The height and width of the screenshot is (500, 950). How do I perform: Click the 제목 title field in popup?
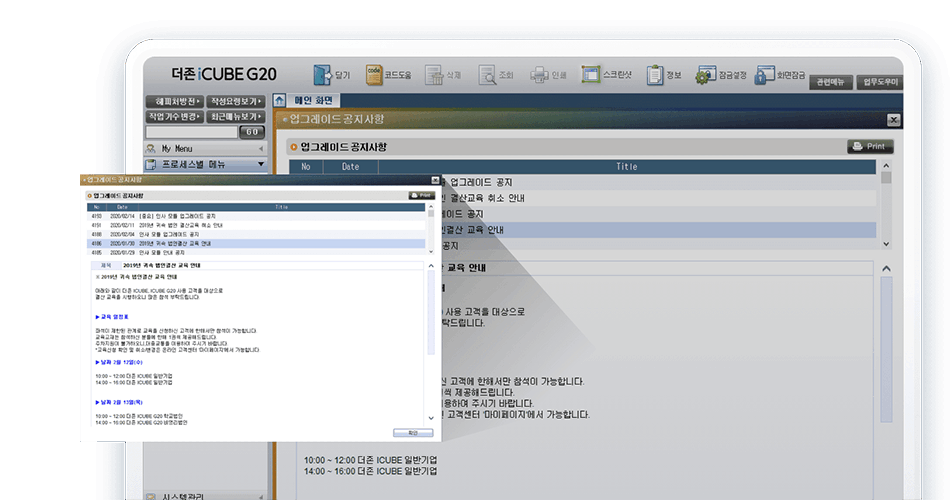point(257,265)
